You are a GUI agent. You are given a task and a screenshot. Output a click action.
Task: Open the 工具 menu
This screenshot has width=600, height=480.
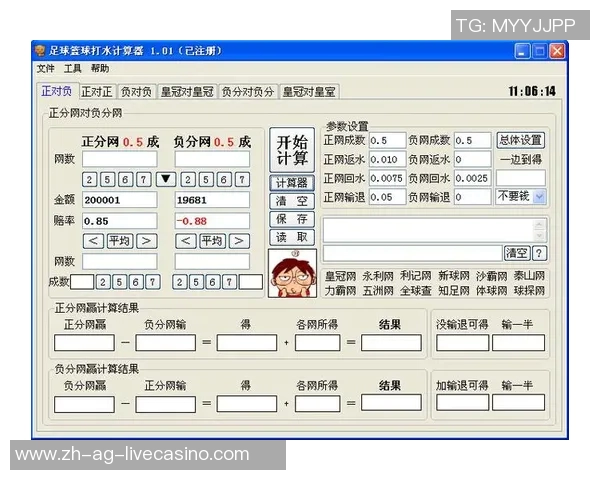(72, 69)
